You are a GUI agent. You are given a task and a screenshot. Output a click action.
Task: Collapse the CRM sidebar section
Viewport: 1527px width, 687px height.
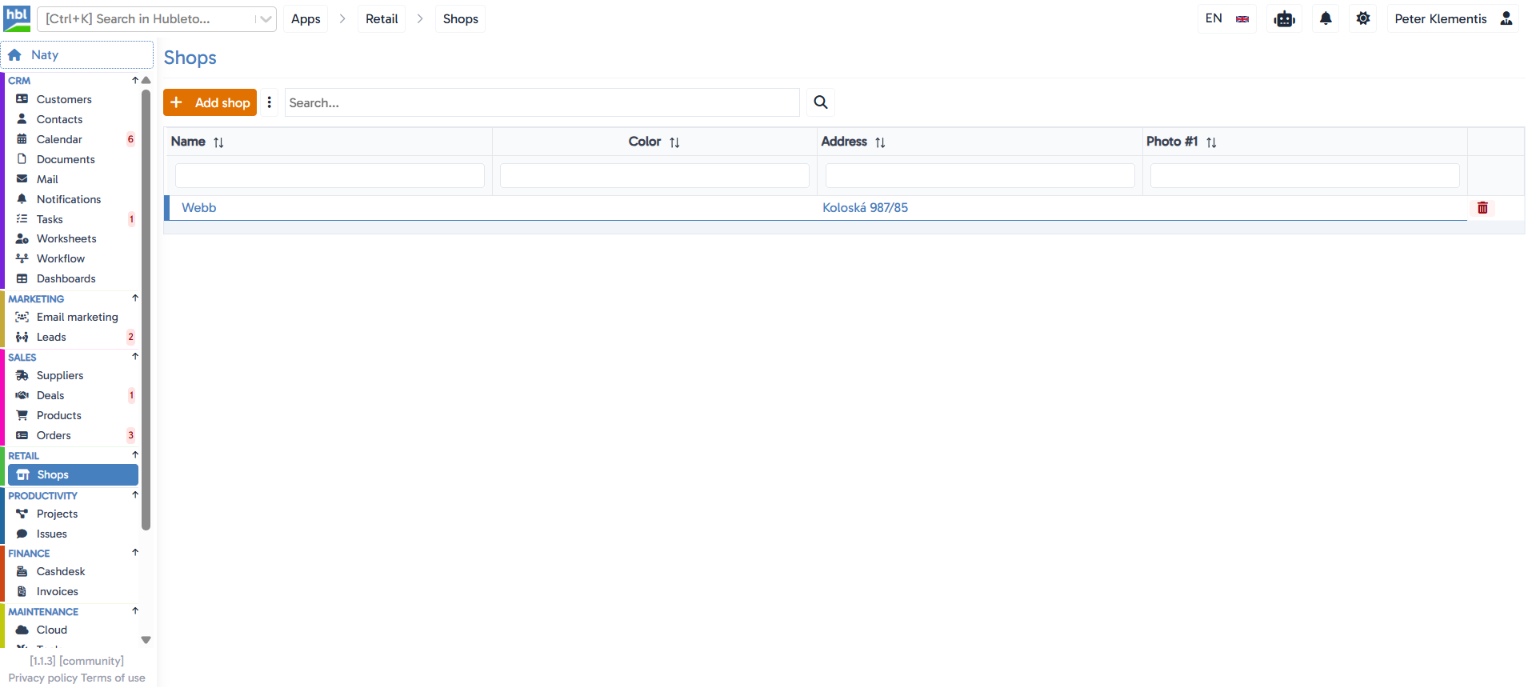[135, 80]
